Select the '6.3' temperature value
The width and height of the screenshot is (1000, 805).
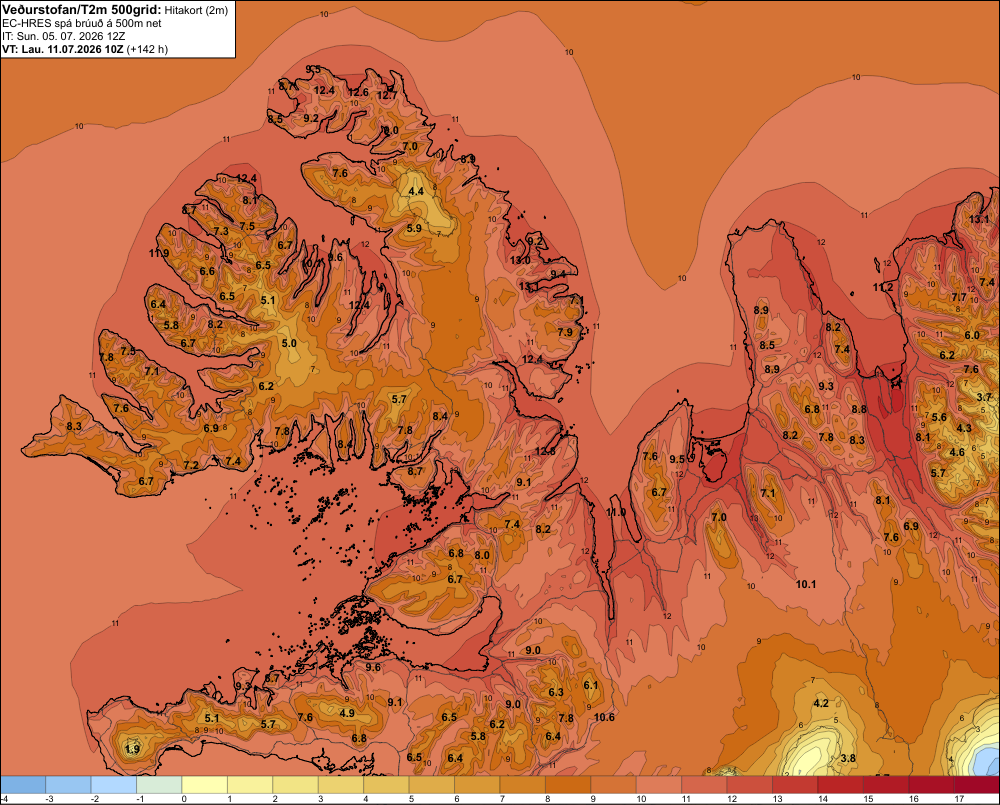556,693
